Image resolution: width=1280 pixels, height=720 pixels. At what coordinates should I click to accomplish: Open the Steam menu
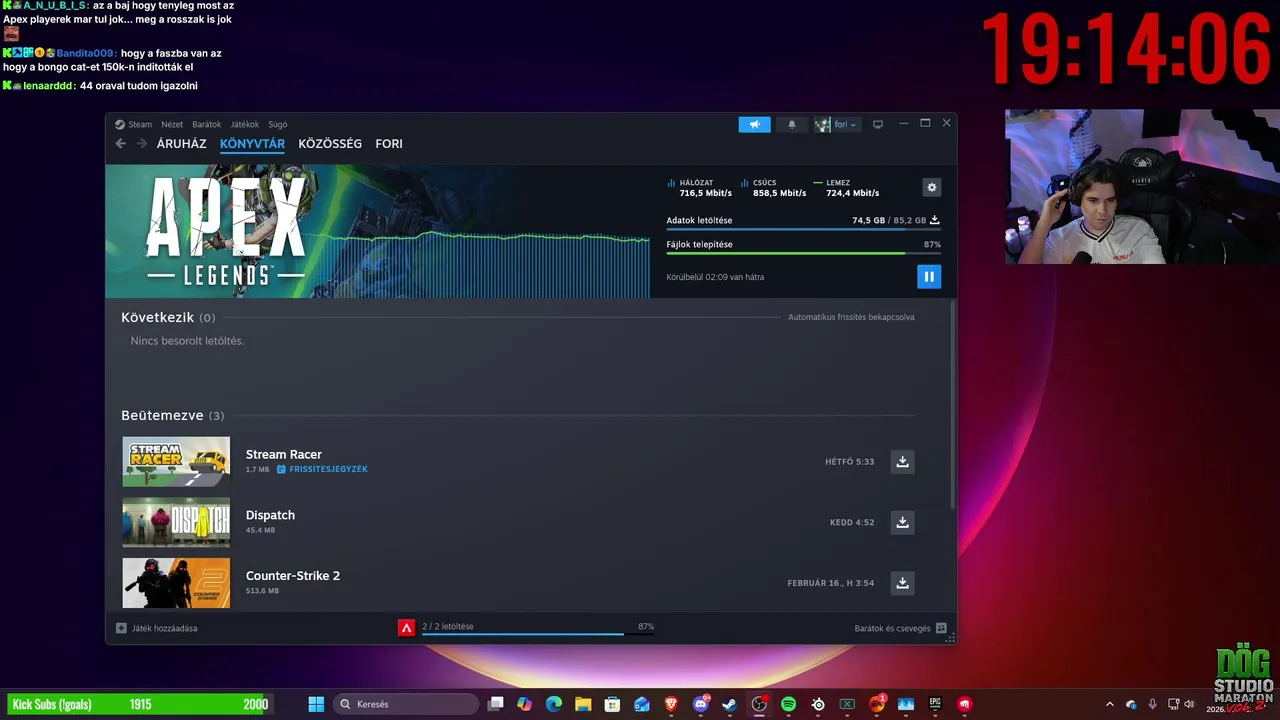click(x=134, y=124)
